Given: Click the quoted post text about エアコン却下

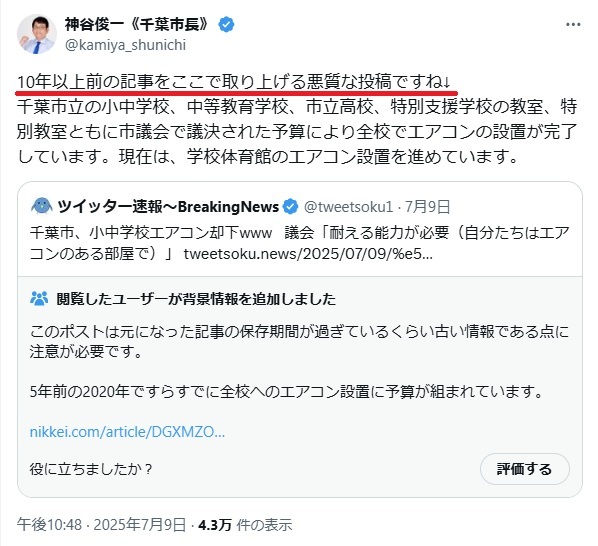Looking at the screenshot, I should click(x=299, y=243).
